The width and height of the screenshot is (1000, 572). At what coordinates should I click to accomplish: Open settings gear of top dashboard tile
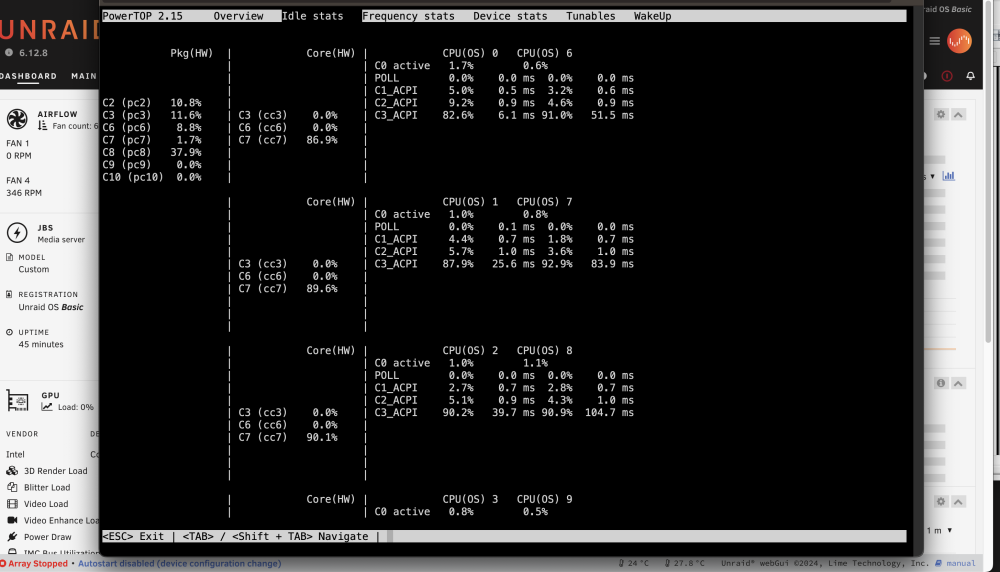(x=941, y=114)
